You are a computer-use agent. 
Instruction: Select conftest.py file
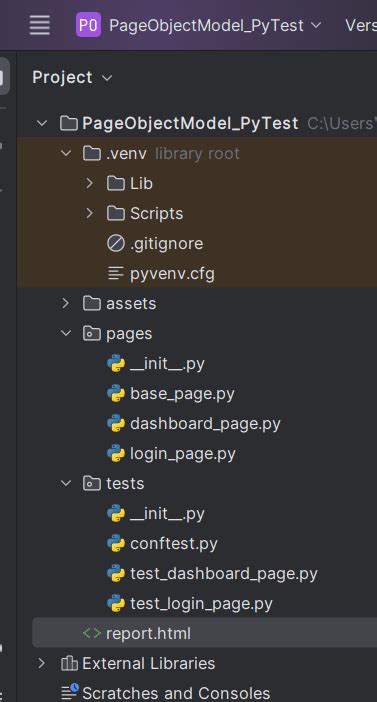click(174, 544)
